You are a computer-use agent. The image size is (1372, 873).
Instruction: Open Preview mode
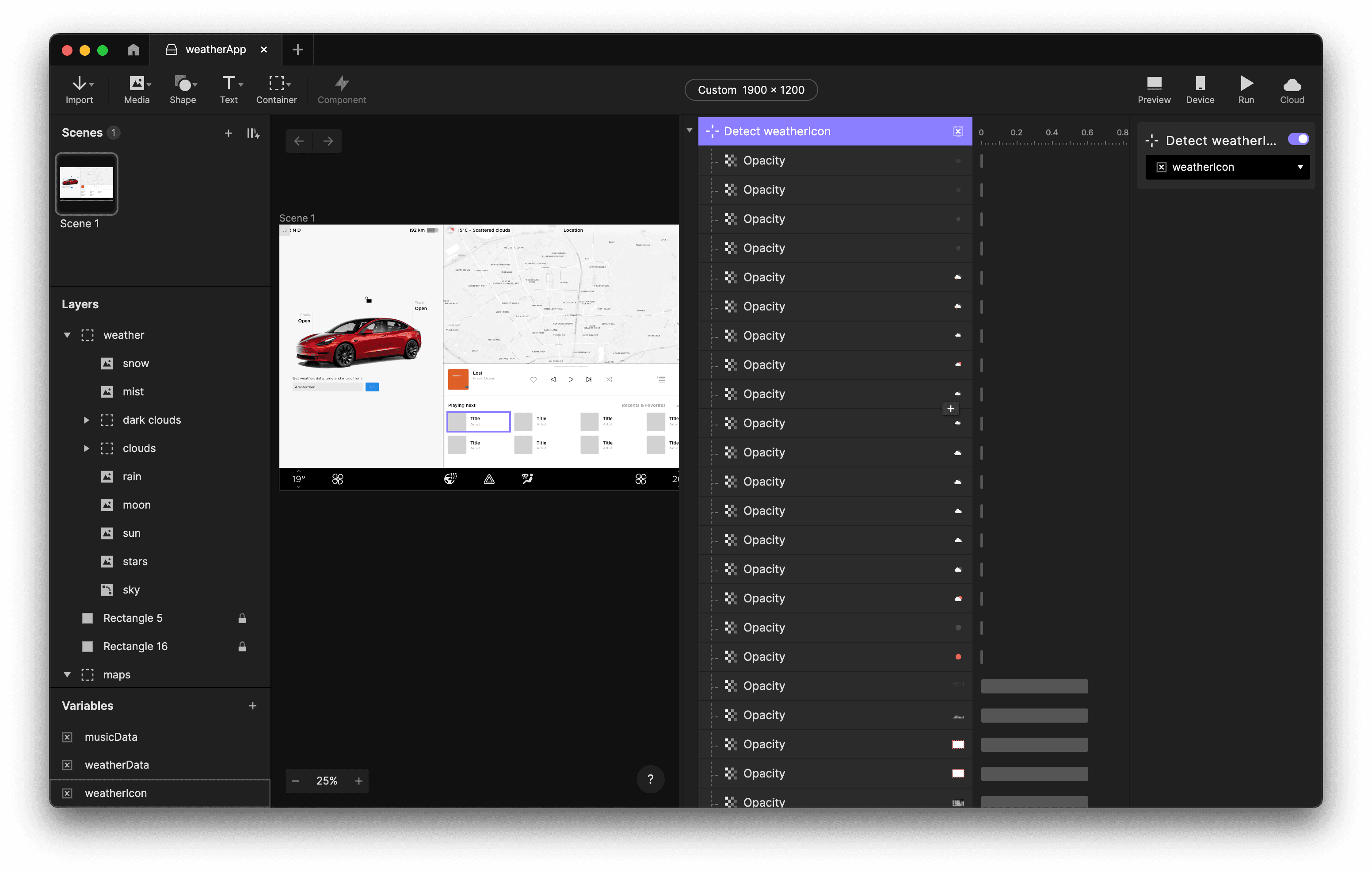coord(1154,89)
